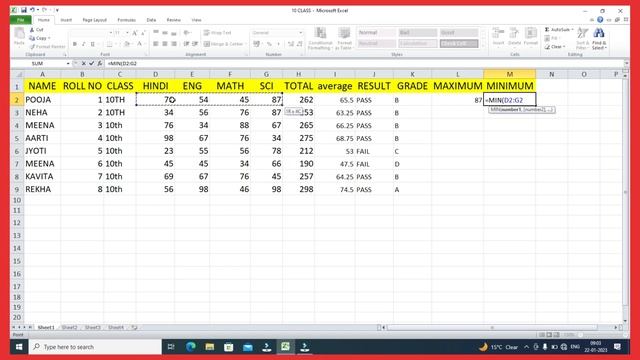The height and width of the screenshot is (360, 640).
Task: Confirm formula with checkmark Enter icon
Action: click(91, 63)
